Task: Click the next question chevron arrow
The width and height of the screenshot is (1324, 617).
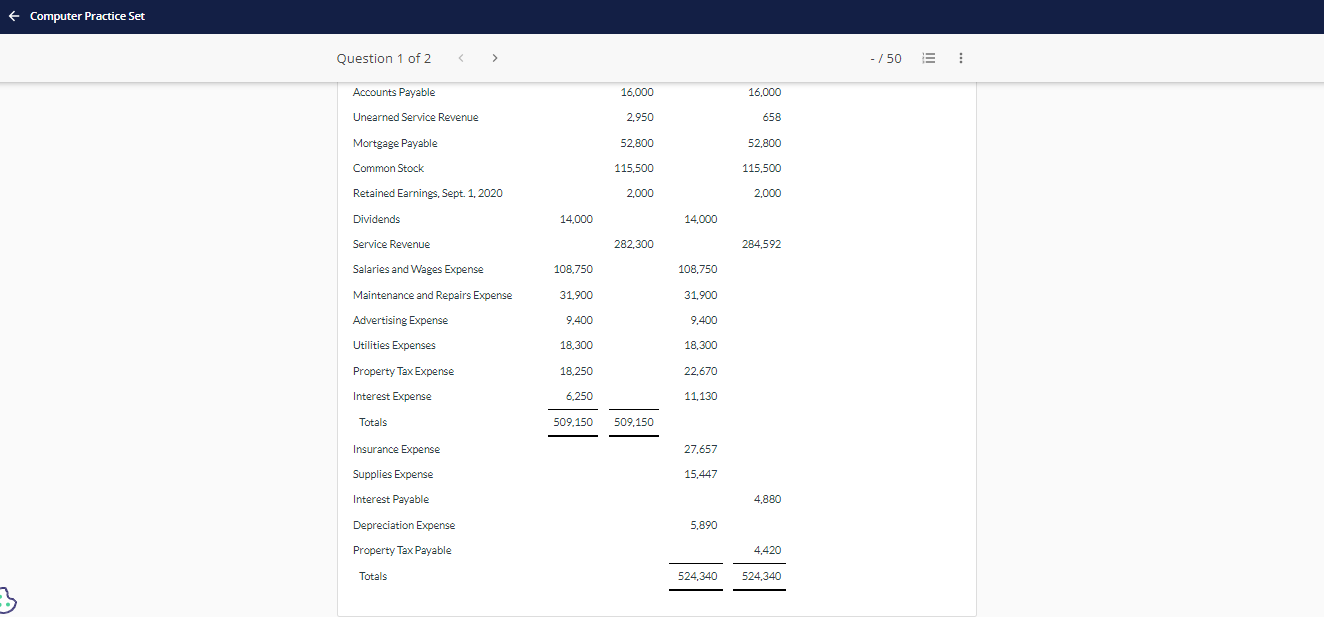Action: click(x=494, y=58)
